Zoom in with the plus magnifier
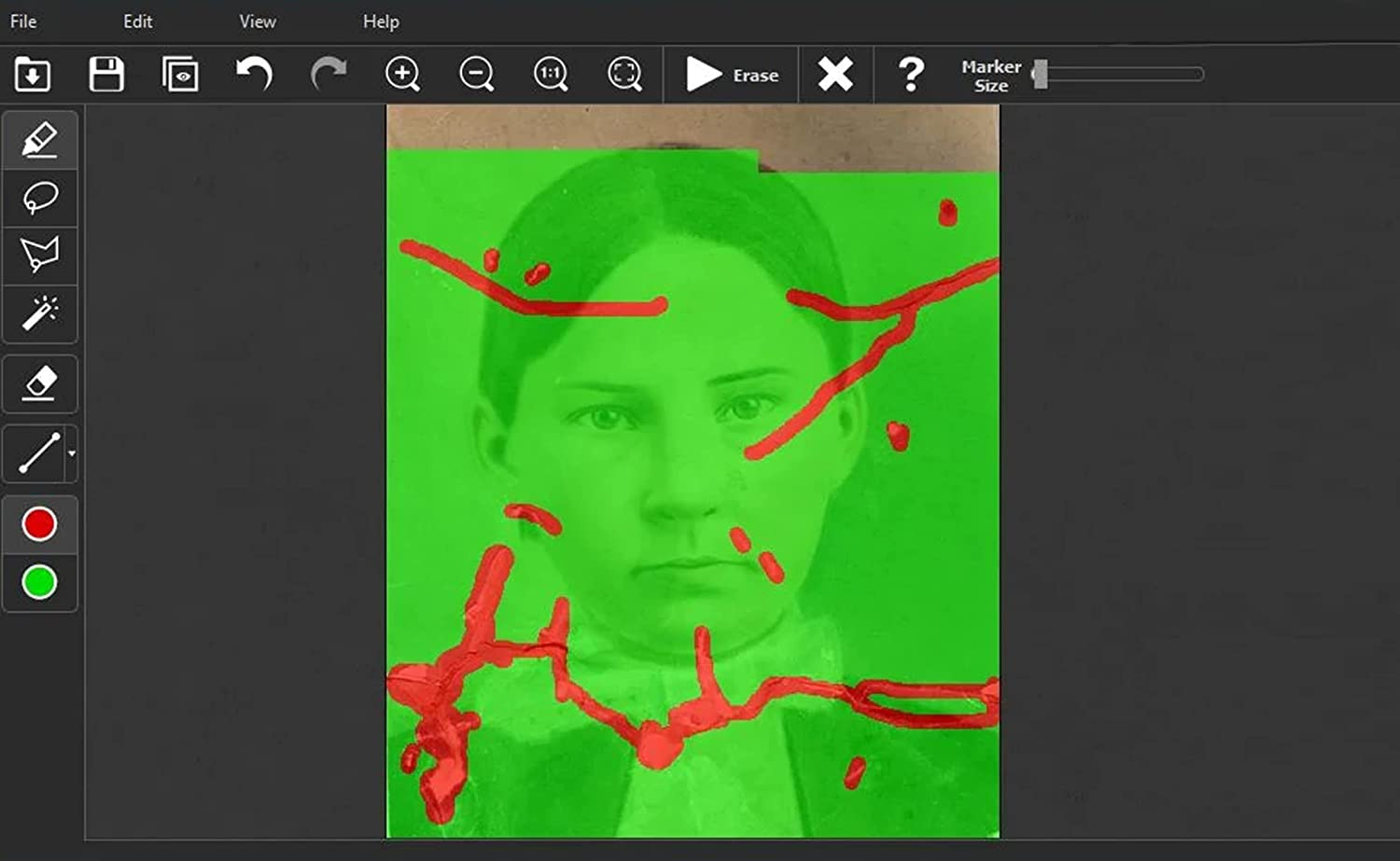The height and width of the screenshot is (861, 1400). point(402,74)
